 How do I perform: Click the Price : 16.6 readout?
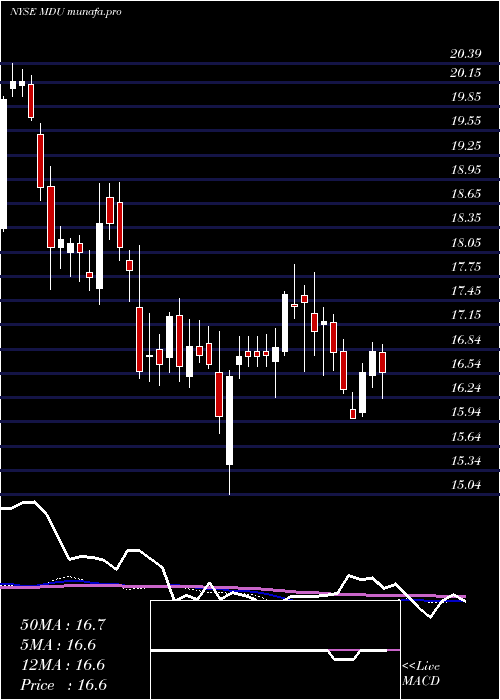pos(63,685)
